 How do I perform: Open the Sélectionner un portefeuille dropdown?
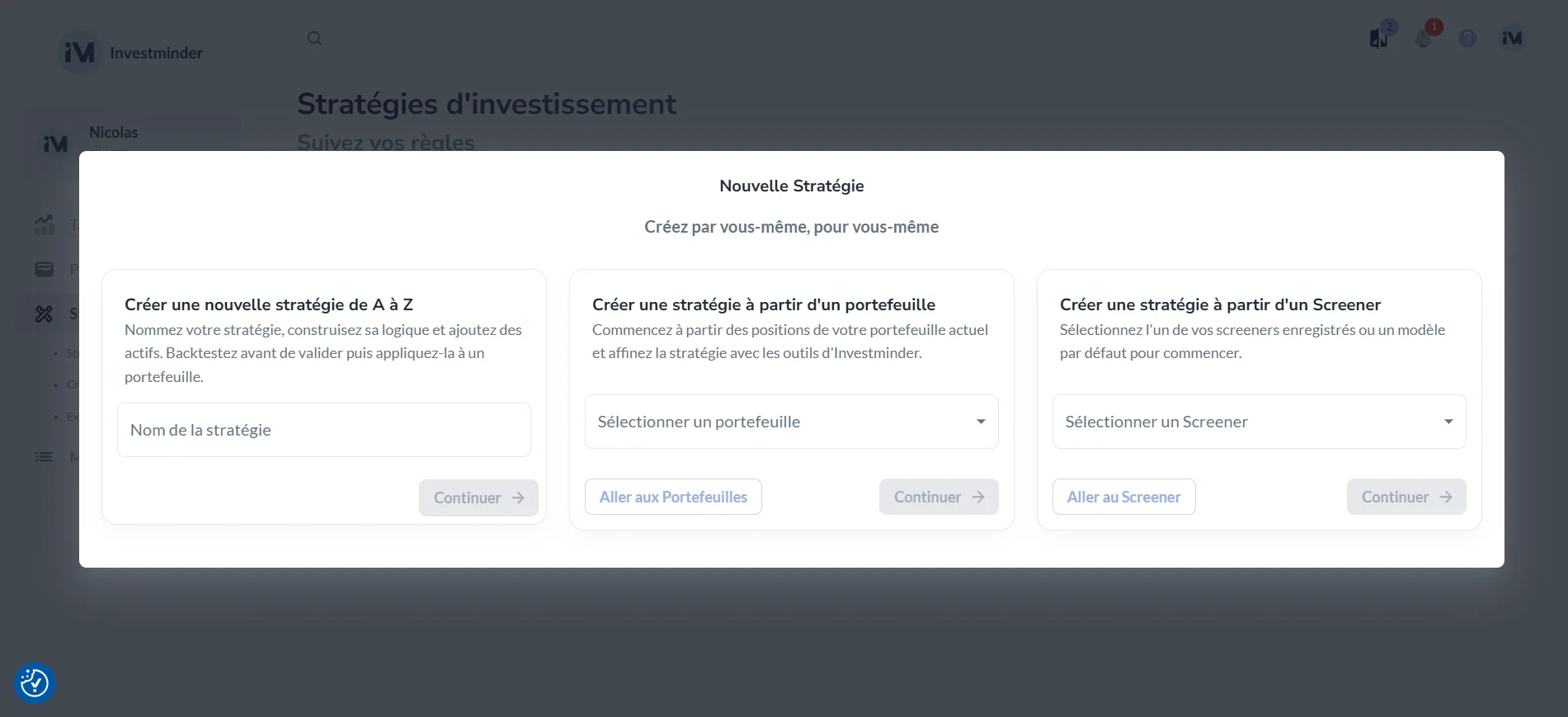[x=790, y=422]
